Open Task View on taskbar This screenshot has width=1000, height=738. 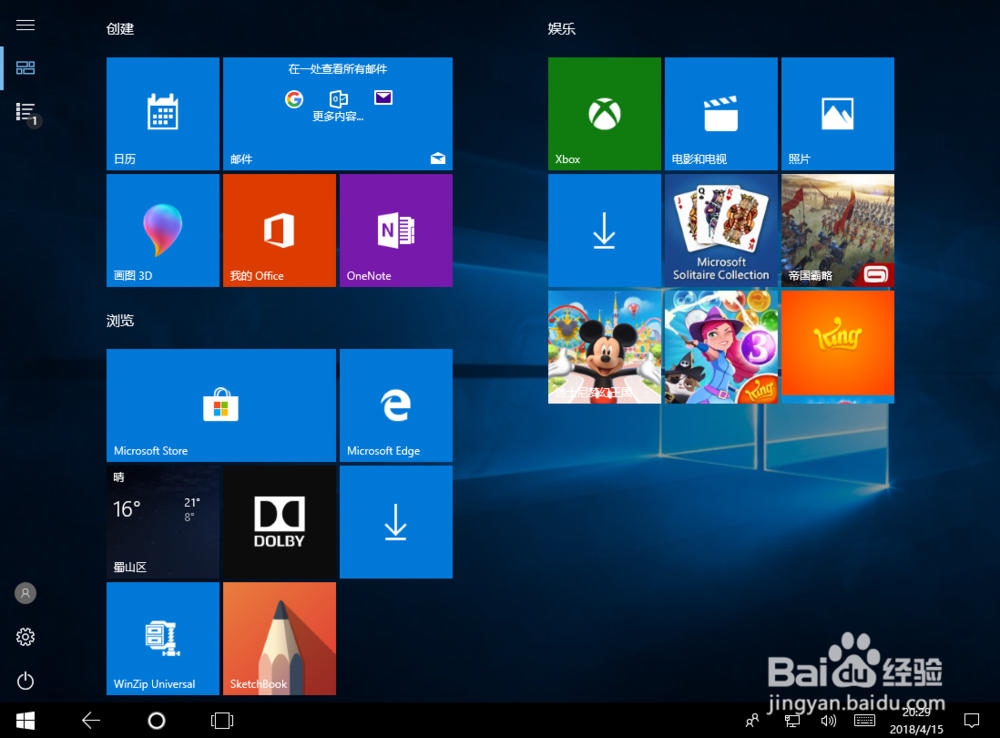click(222, 721)
